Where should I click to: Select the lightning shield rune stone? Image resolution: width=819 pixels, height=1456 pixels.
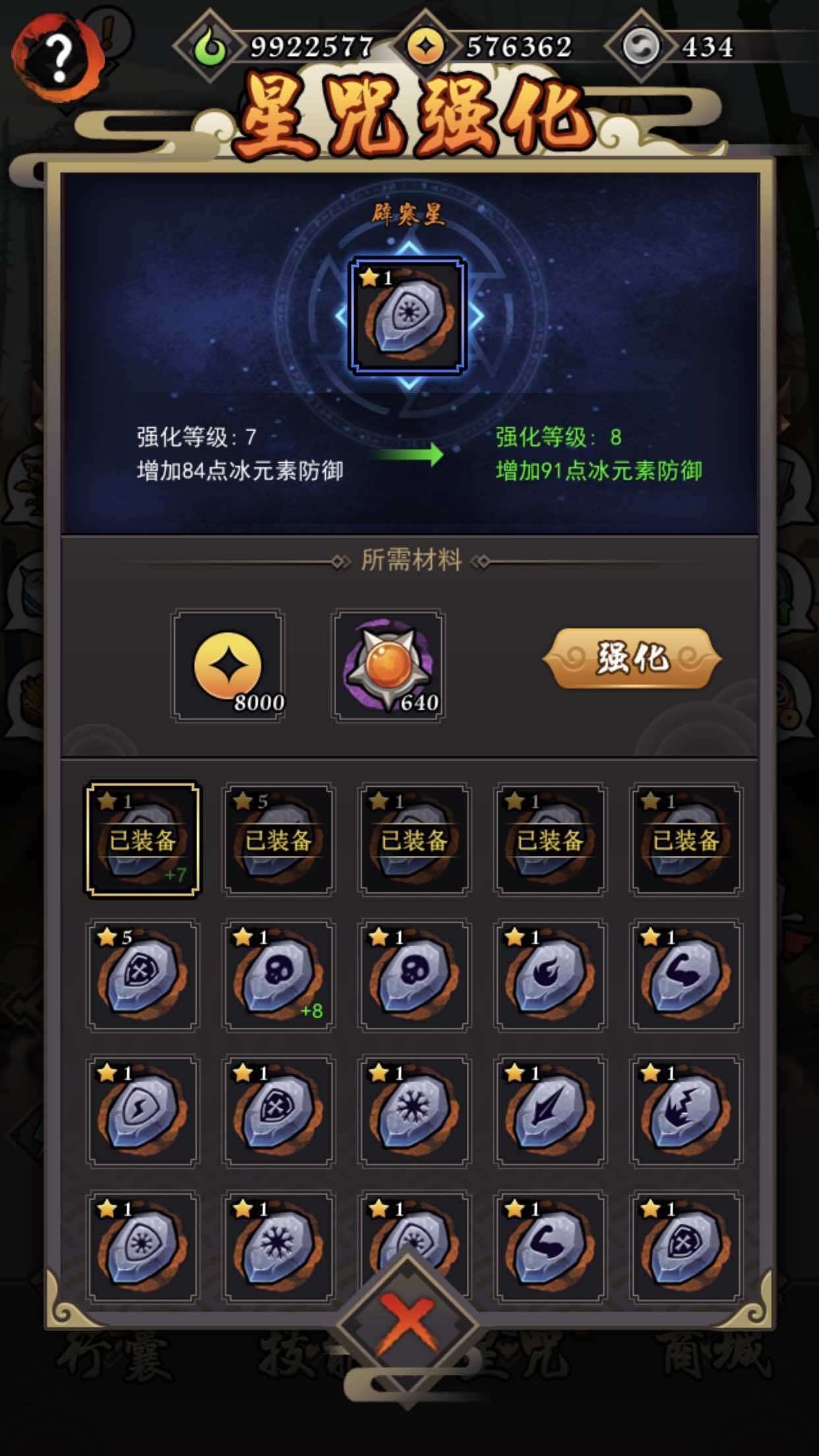click(x=142, y=1111)
